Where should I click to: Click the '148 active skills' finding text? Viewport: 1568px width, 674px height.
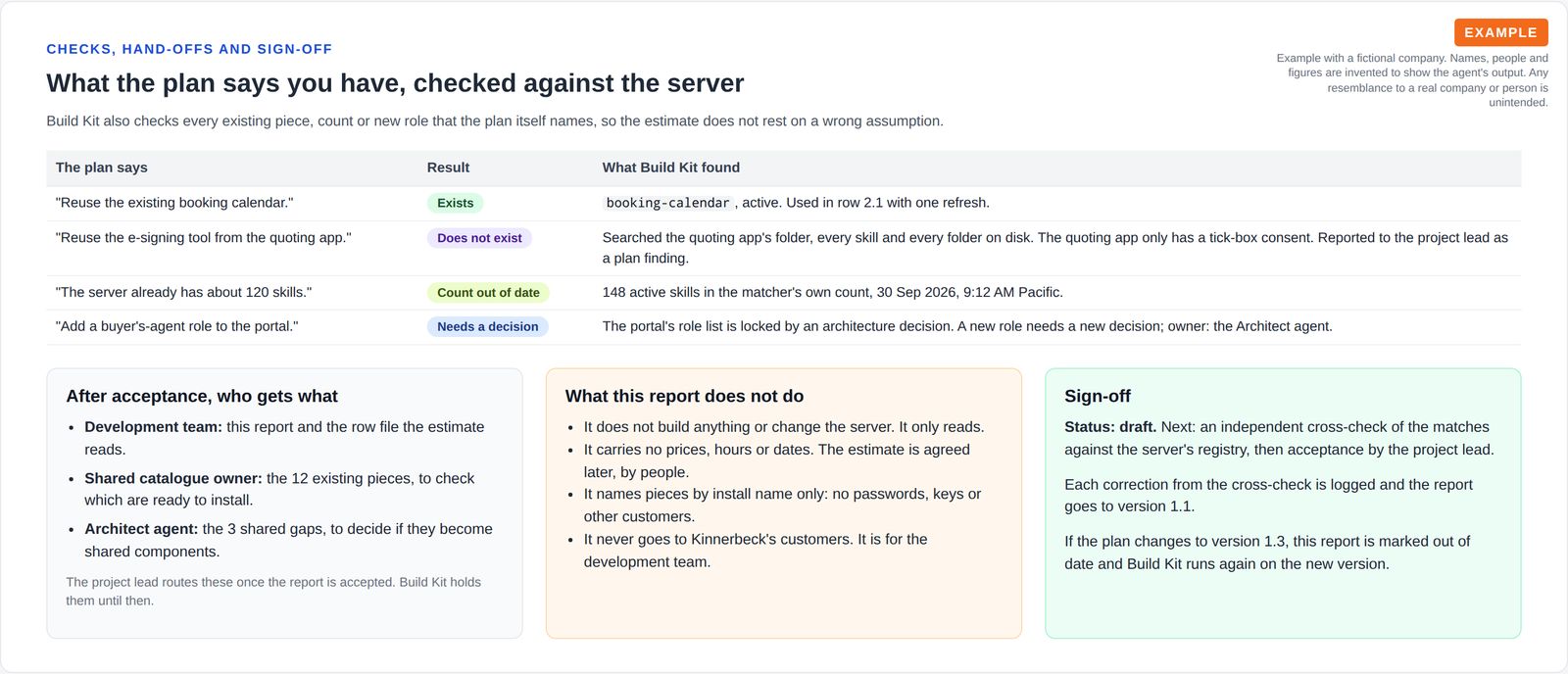(x=832, y=292)
